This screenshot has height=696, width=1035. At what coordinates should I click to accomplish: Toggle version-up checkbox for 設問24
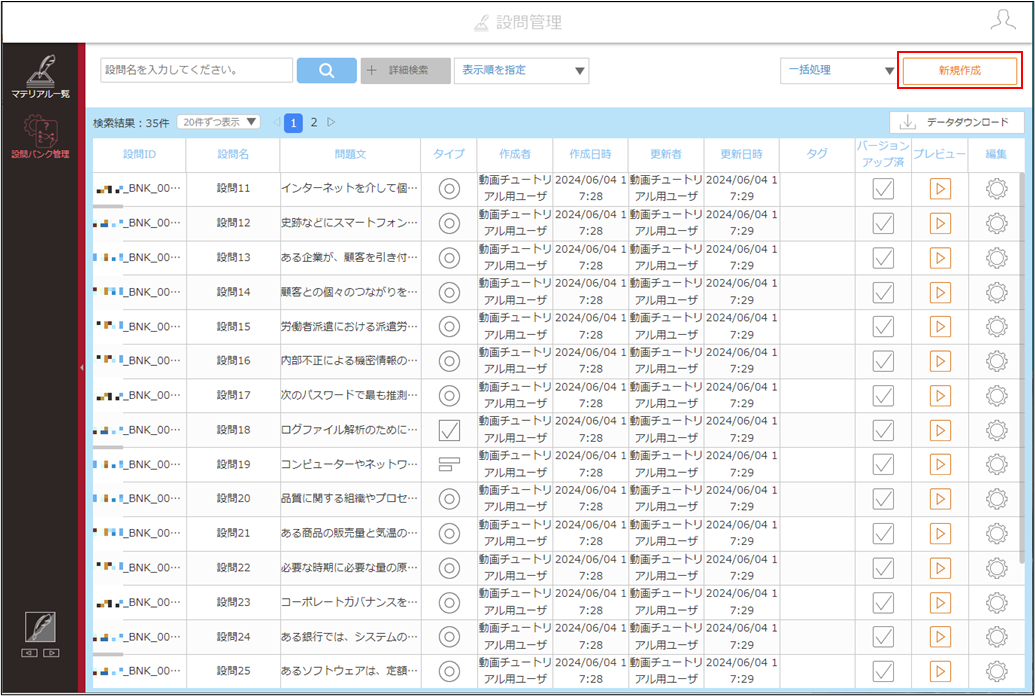tap(883, 637)
